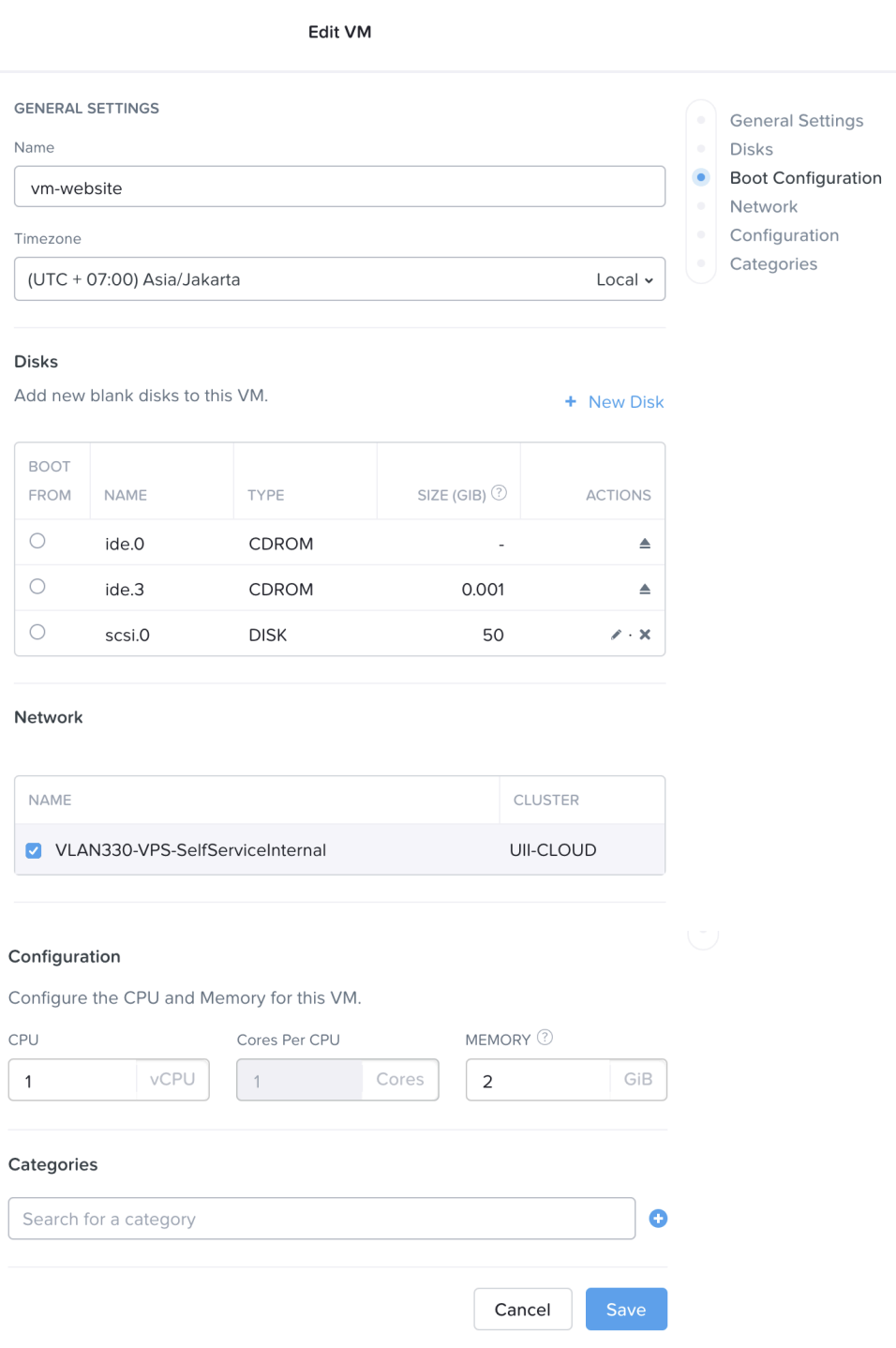Click the Search for a category field
Screen dimensions: 896x1348
(321, 1219)
